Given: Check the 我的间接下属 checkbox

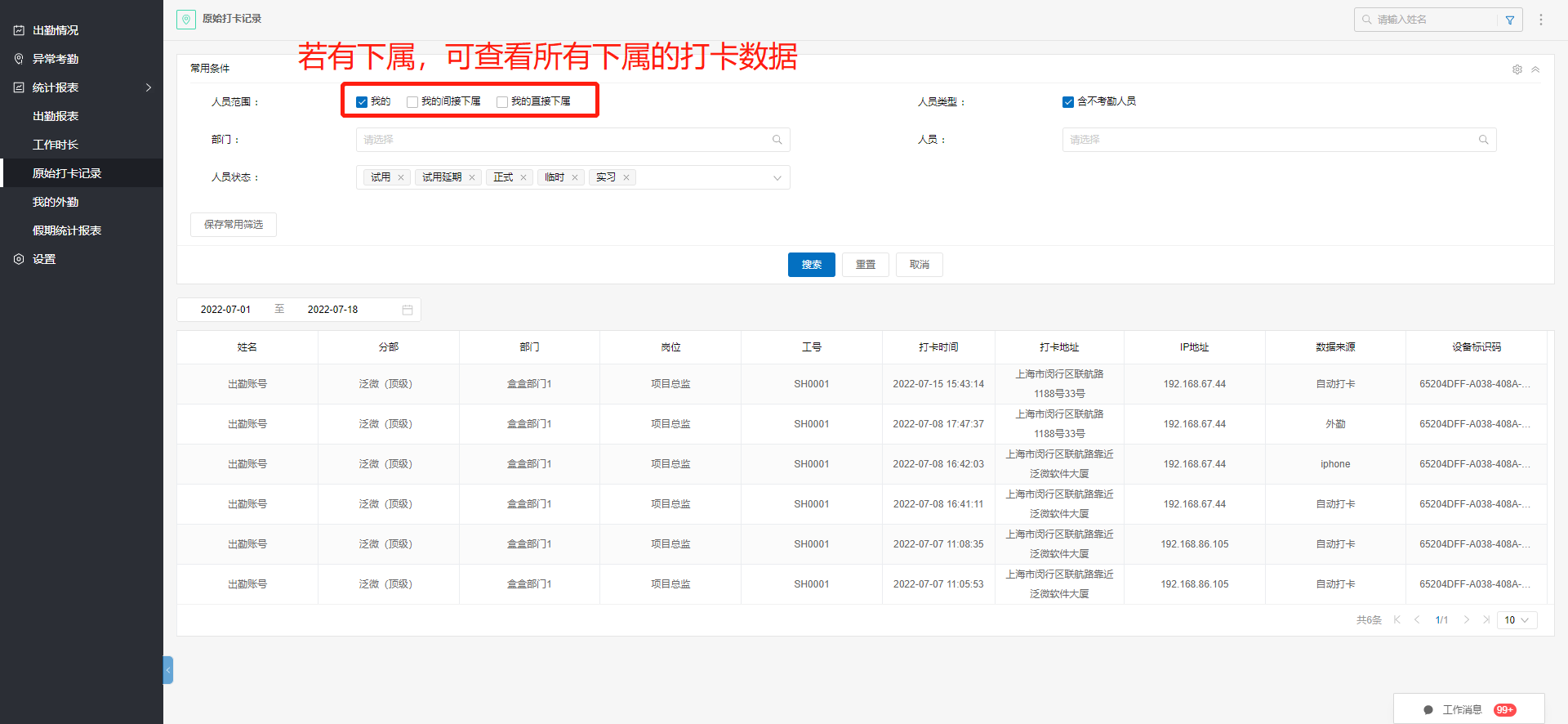Looking at the screenshot, I should tap(412, 102).
